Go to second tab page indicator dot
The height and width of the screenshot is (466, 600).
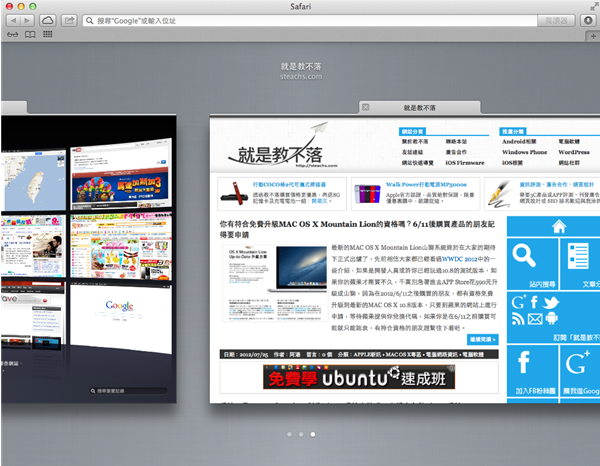coord(301,434)
